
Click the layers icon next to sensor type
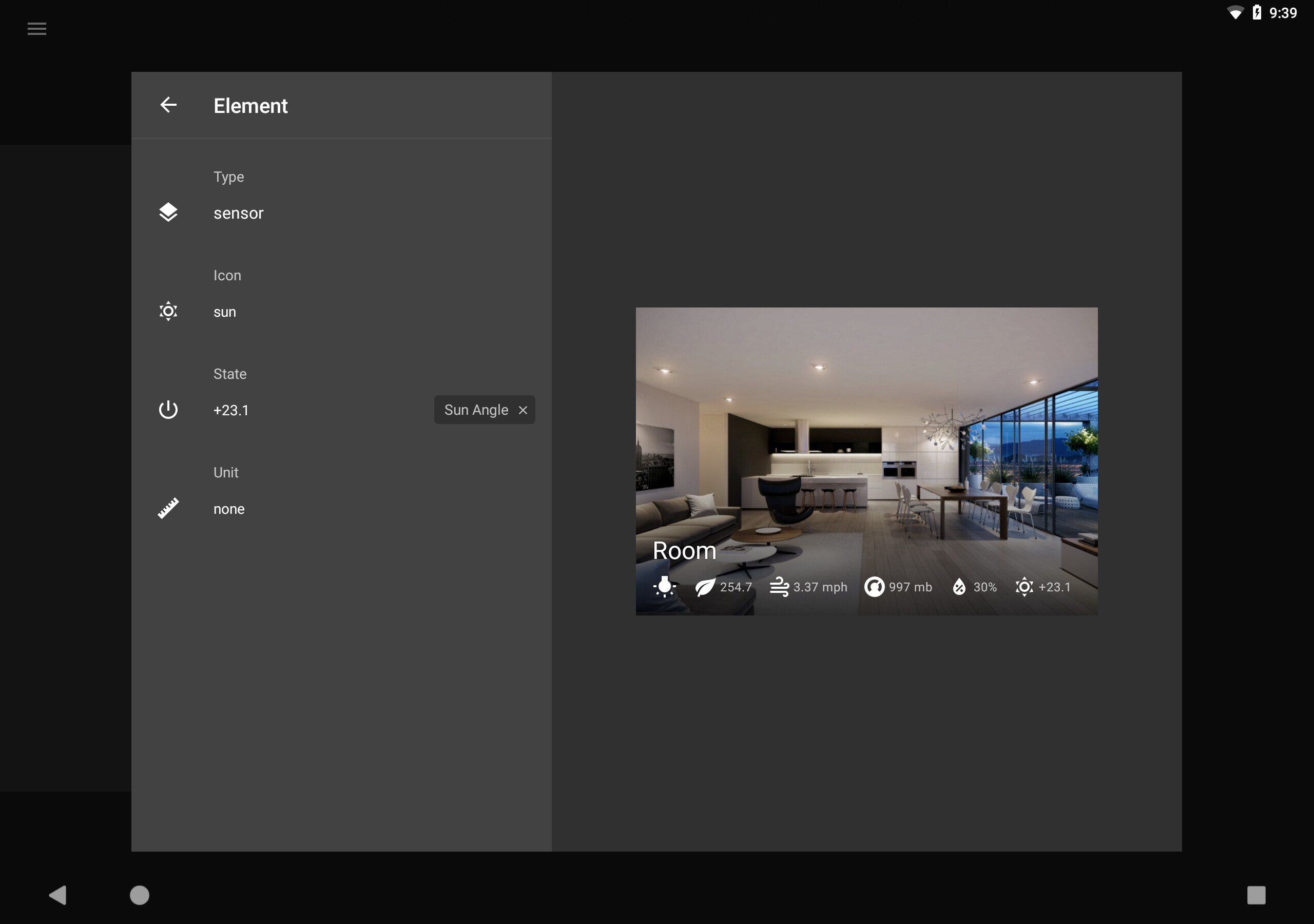point(168,213)
